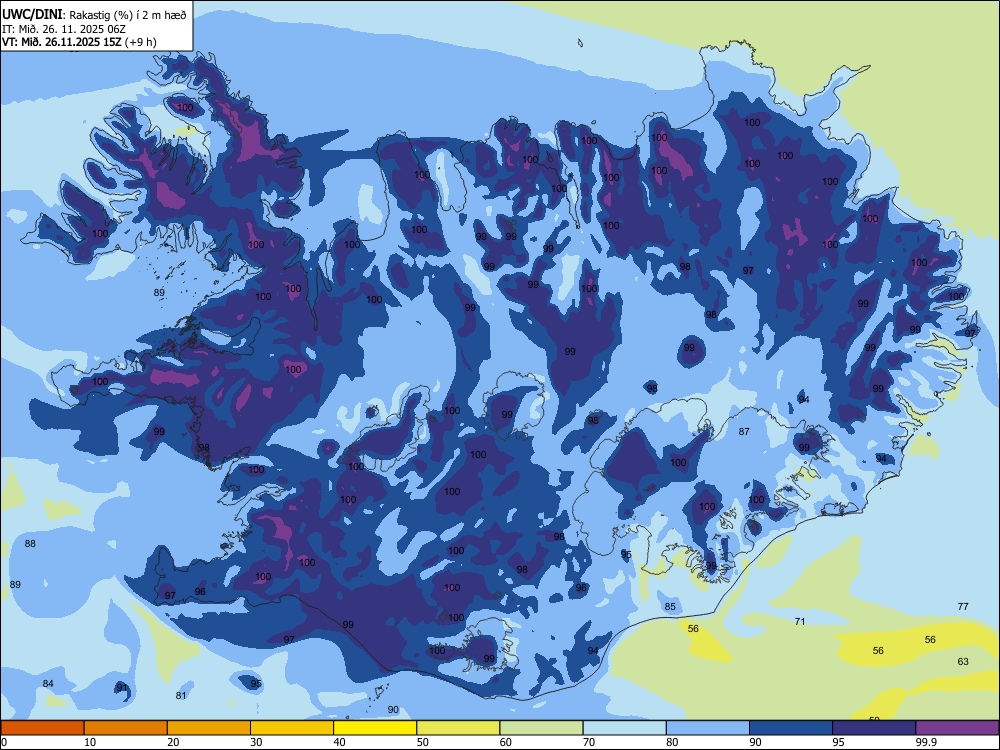1000x750 pixels.
Task: Click the map humidity value '91'
Action: pos(122,688)
